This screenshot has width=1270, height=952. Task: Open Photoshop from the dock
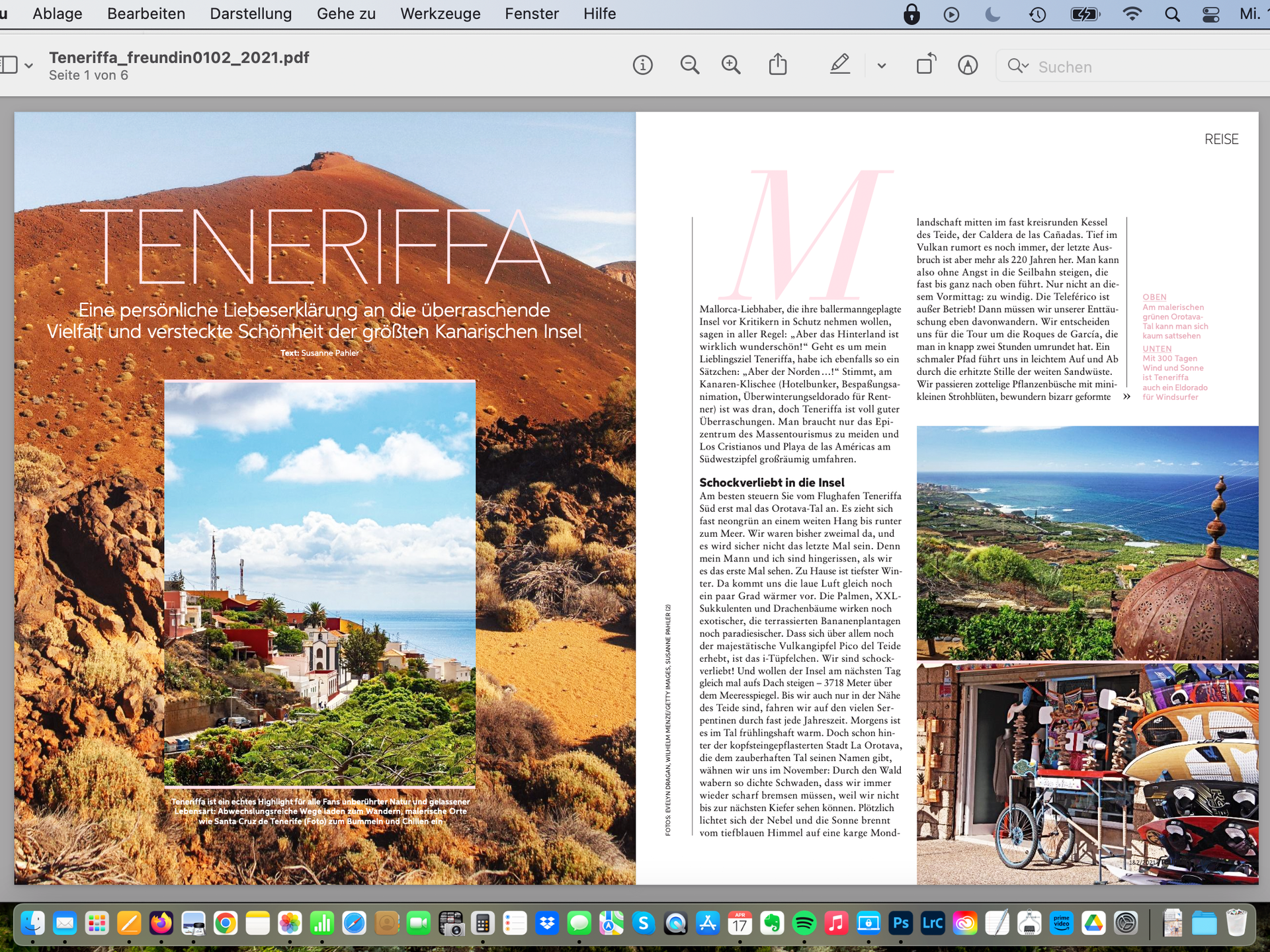coord(900,923)
